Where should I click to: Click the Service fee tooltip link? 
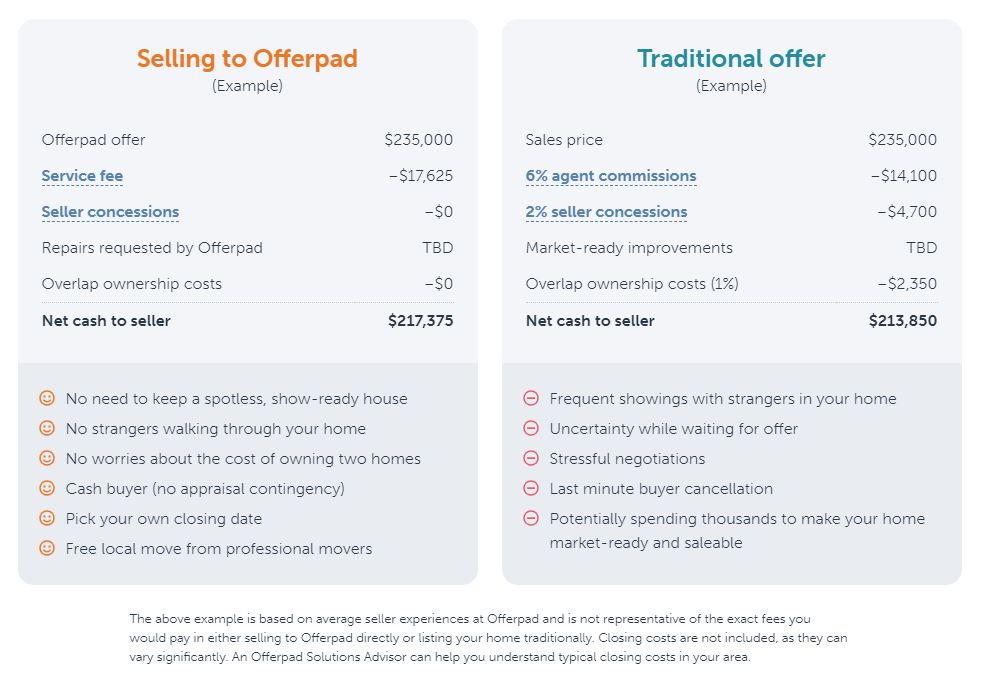(x=82, y=176)
